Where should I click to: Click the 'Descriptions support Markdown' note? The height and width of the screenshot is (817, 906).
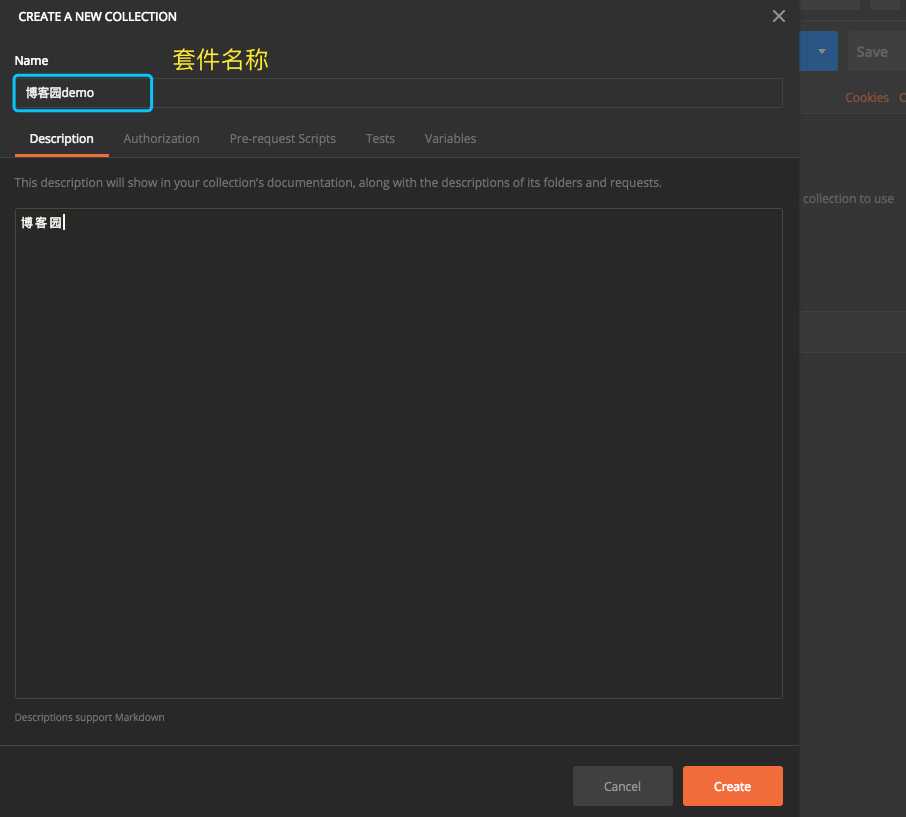90,717
